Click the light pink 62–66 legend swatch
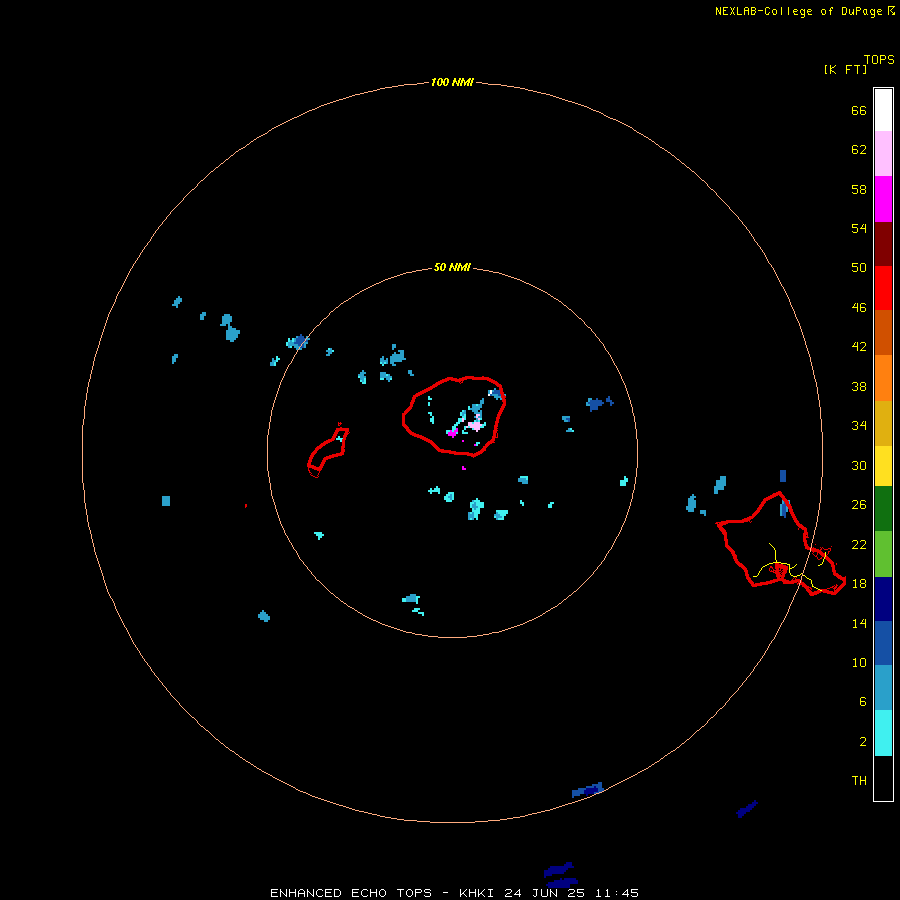 (883, 154)
